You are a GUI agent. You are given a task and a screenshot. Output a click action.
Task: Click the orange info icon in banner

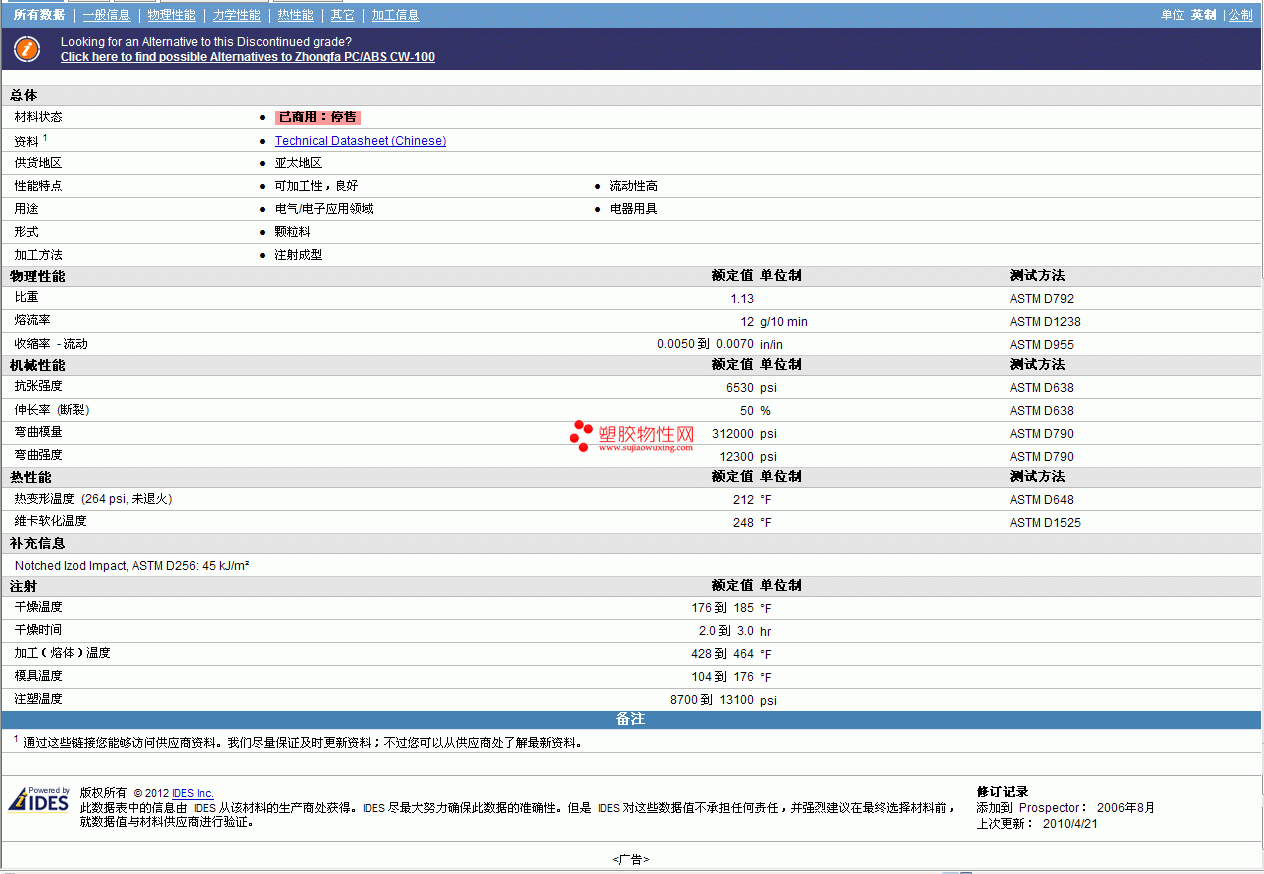pos(28,48)
